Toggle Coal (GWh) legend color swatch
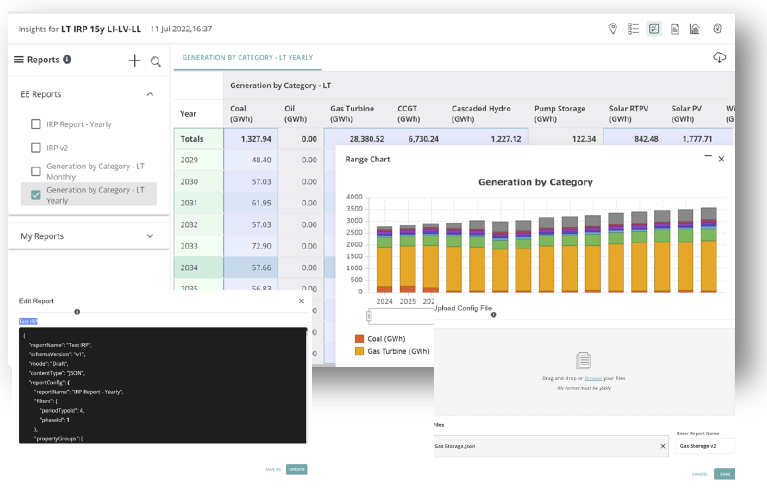The image size is (767, 502). [x=360, y=339]
